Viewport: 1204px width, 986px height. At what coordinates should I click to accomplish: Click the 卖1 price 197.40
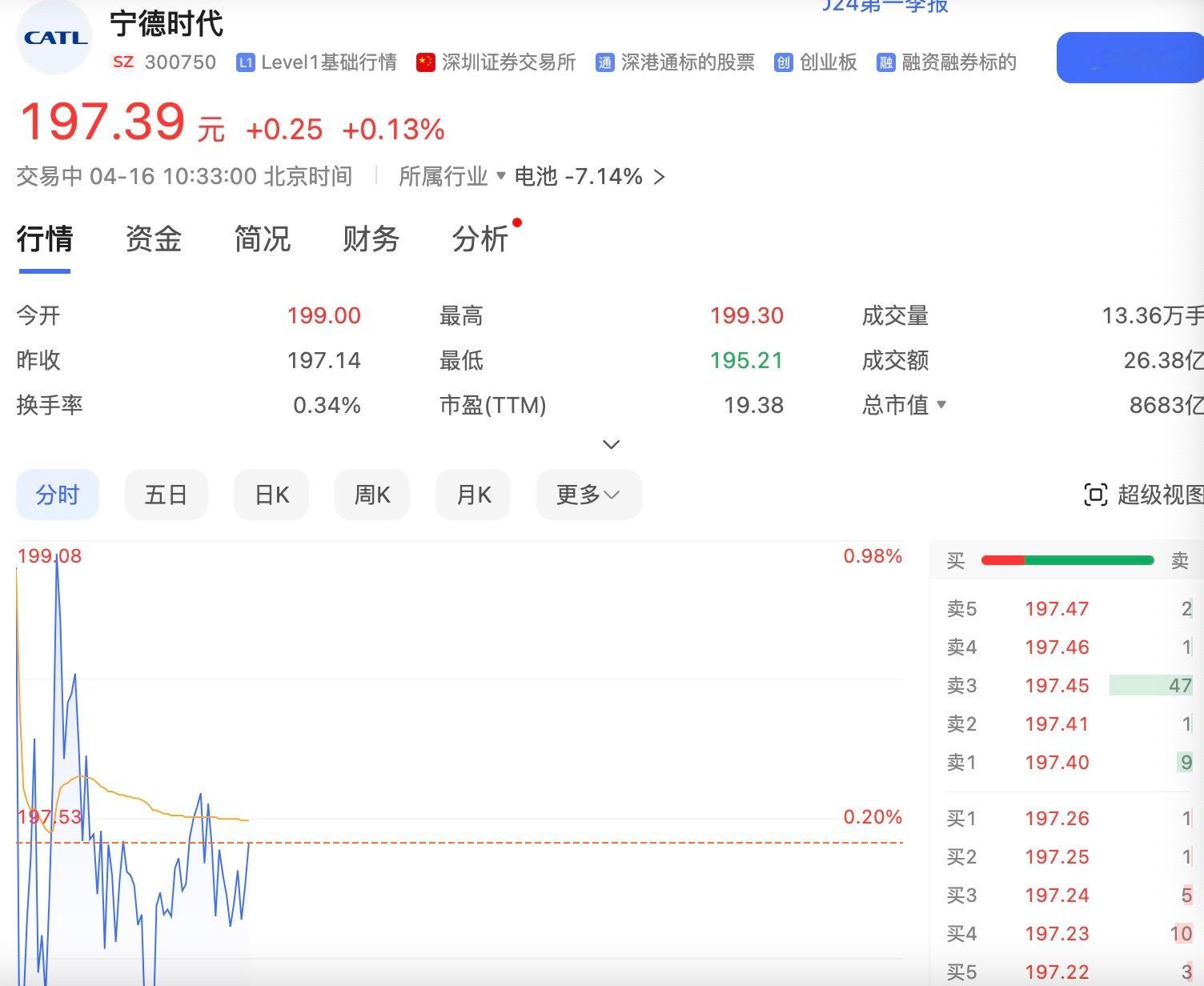pos(1057,762)
